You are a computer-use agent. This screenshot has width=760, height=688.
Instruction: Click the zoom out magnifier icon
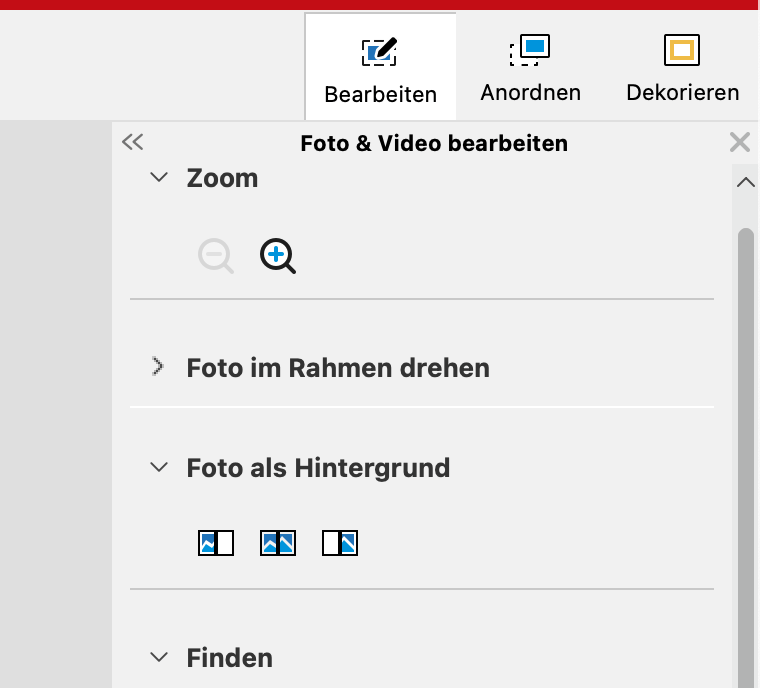pyautogui.click(x=215, y=256)
